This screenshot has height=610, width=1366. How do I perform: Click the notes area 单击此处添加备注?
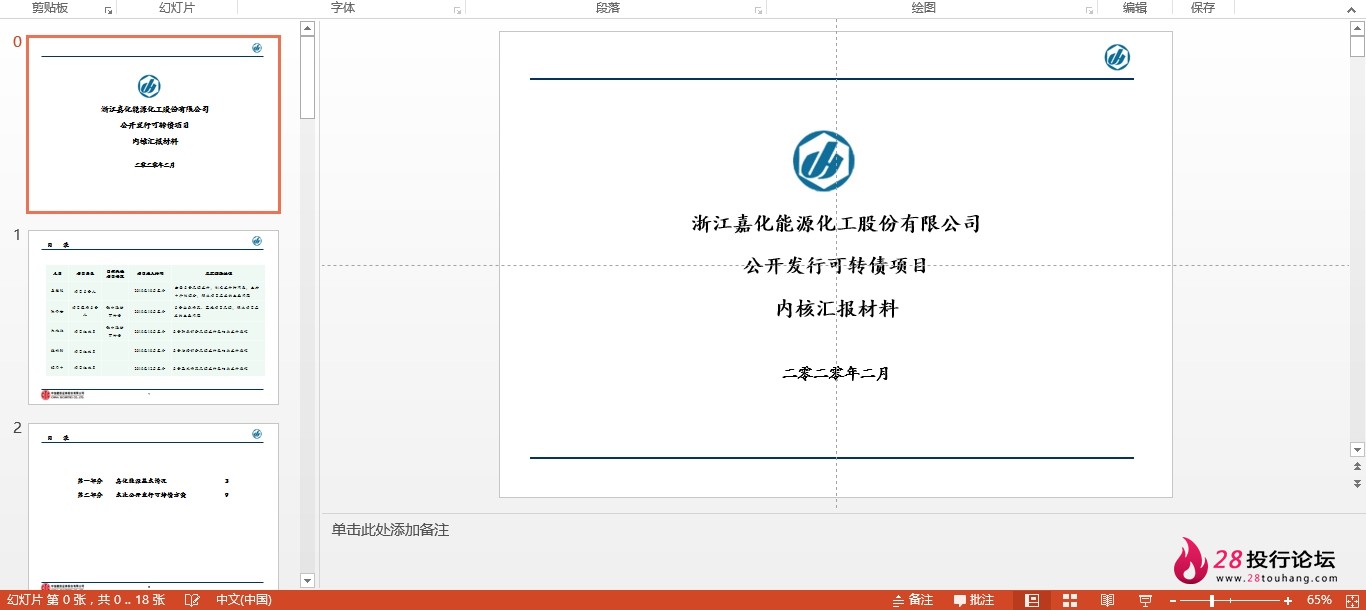(391, 530)
